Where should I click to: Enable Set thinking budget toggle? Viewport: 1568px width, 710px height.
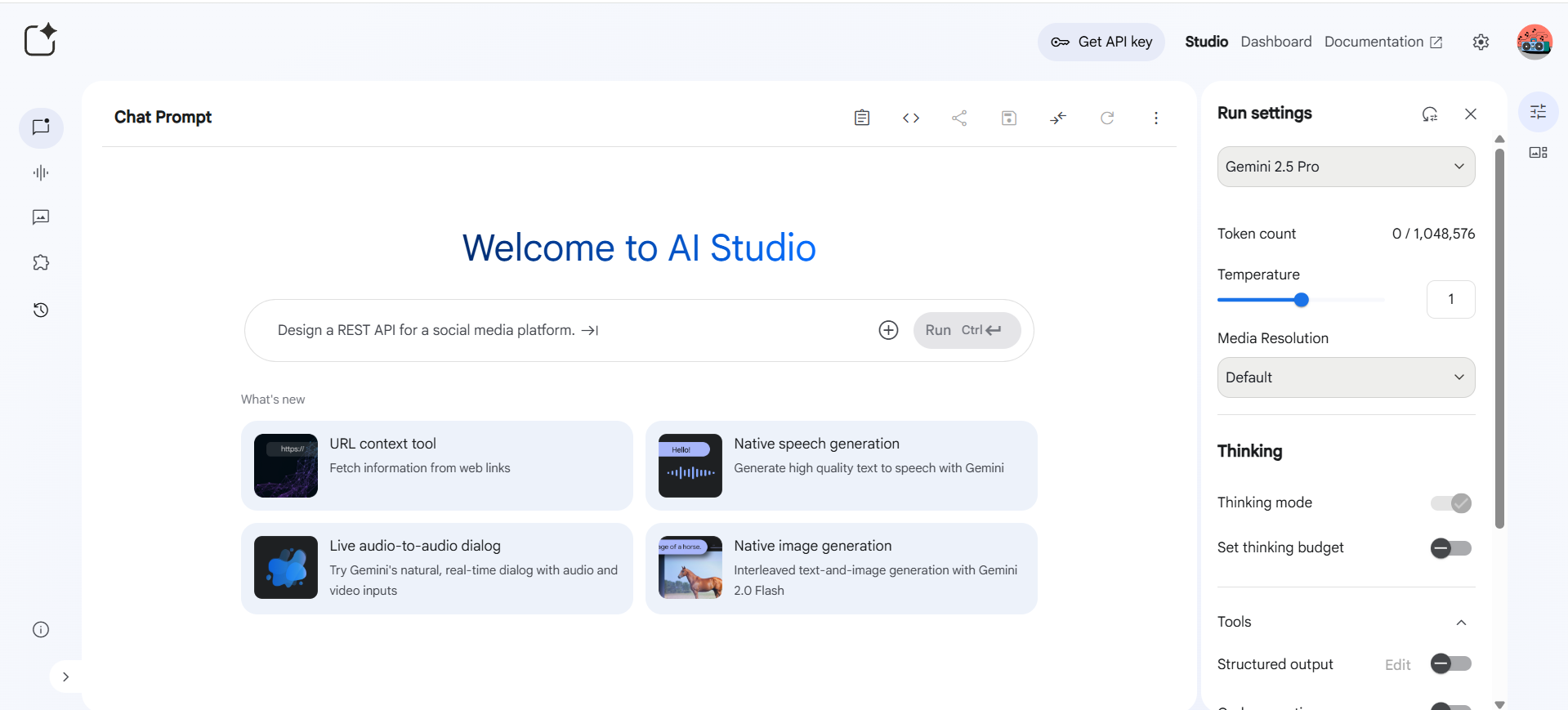pos(1451,548)
